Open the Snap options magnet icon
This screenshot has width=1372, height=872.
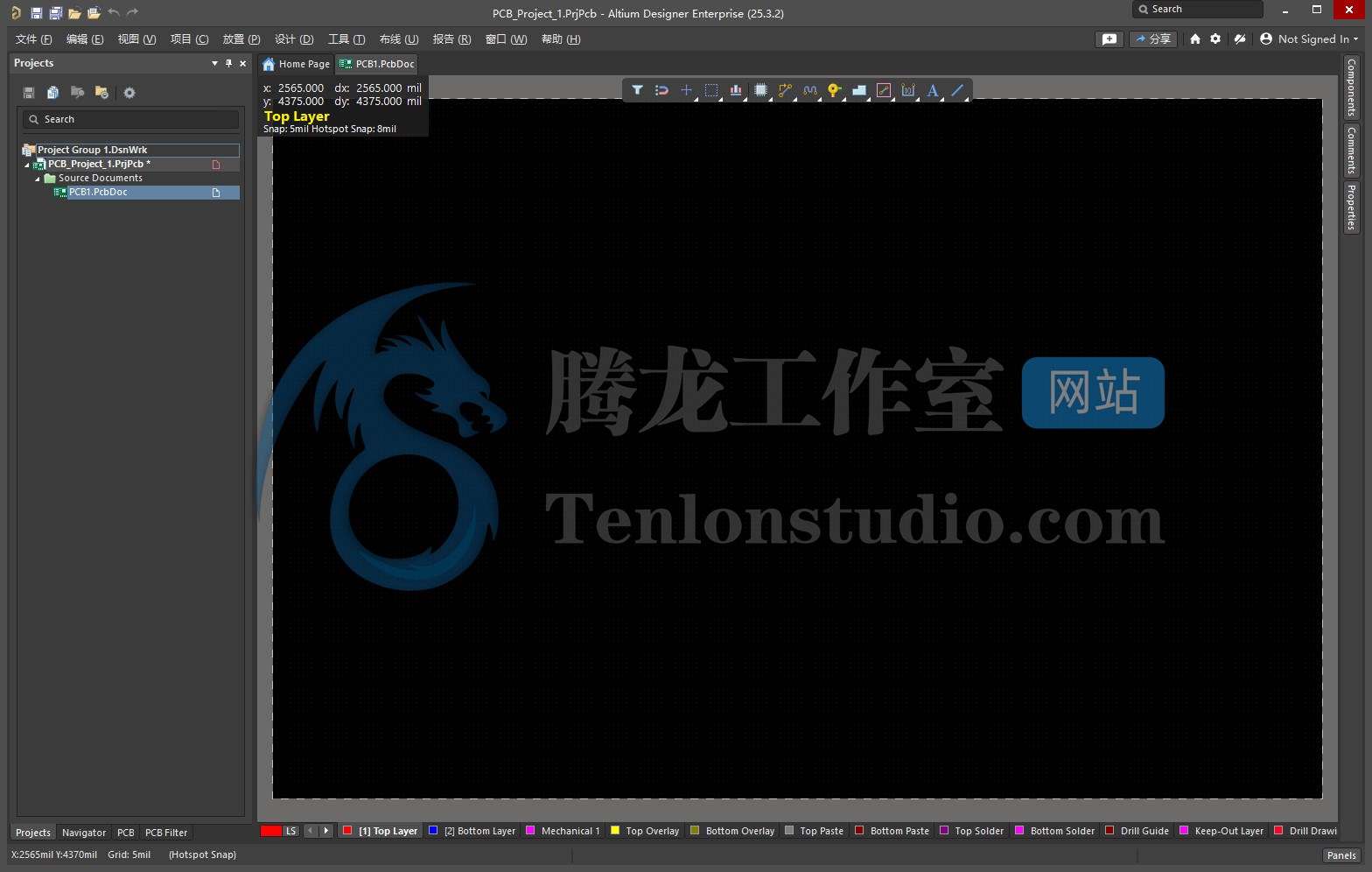(661, 90)
